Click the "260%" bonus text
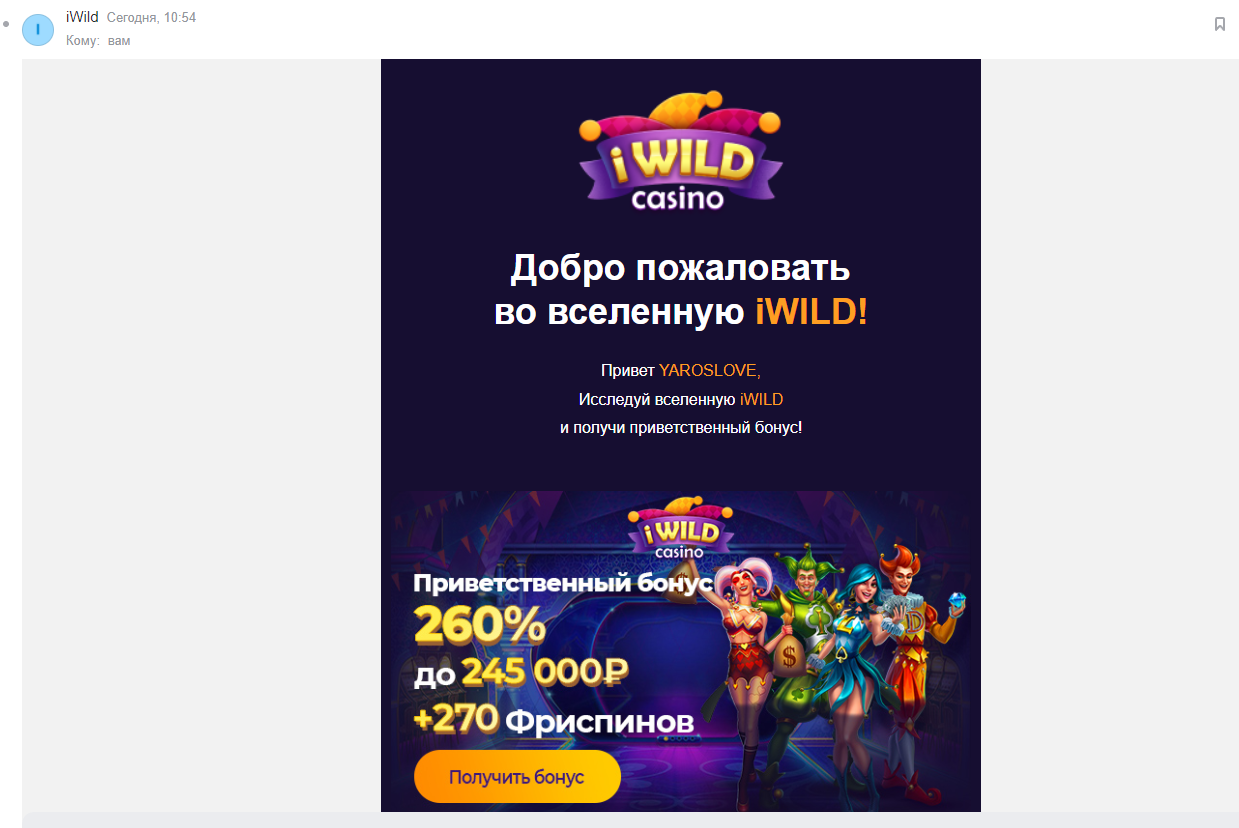This screenshot has height=828, width=1239. [480, 627]
